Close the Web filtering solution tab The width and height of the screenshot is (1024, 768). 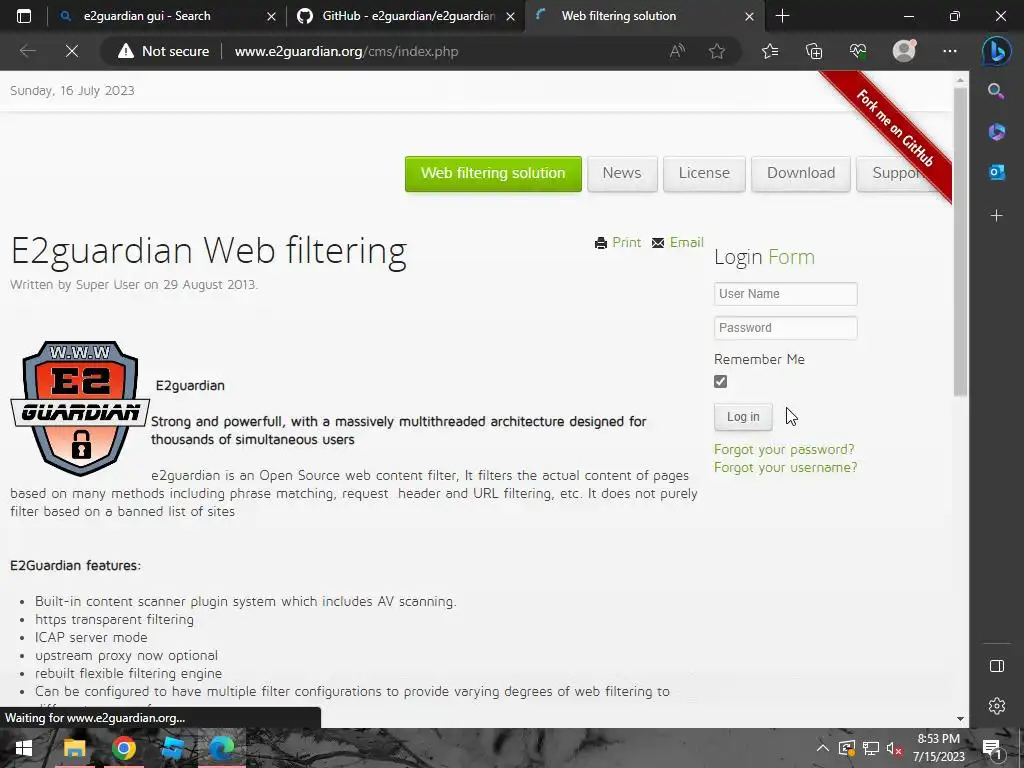click(x=750, y=16)
